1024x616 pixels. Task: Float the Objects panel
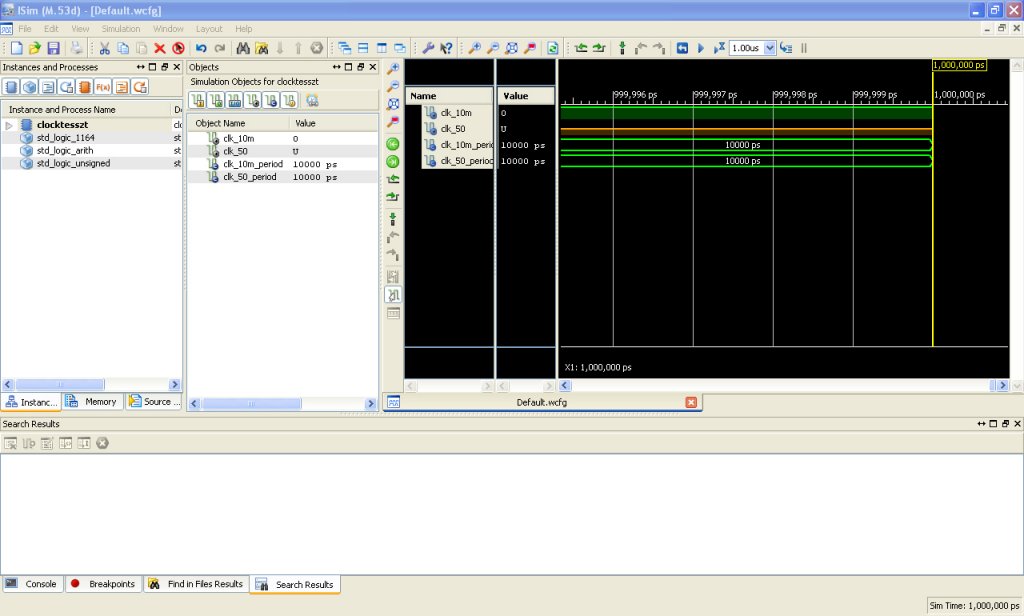pyautogui.click(x=360, y=67)
